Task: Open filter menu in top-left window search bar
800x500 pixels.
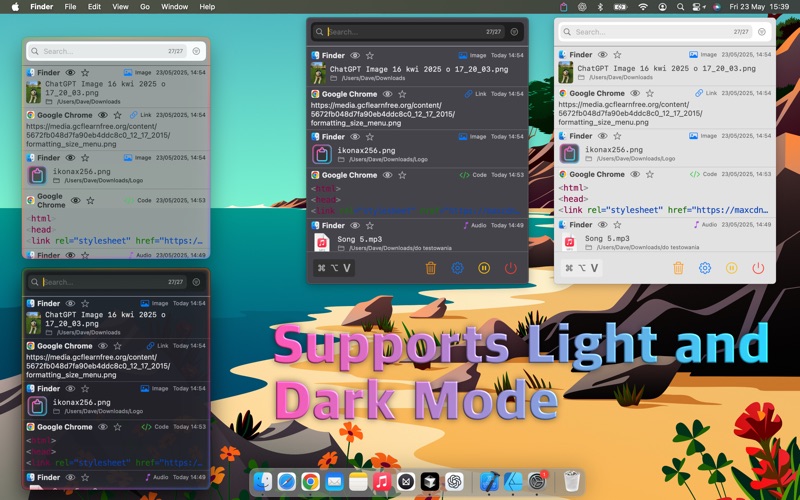Action: pyautogui.click(x=196, y=51)
